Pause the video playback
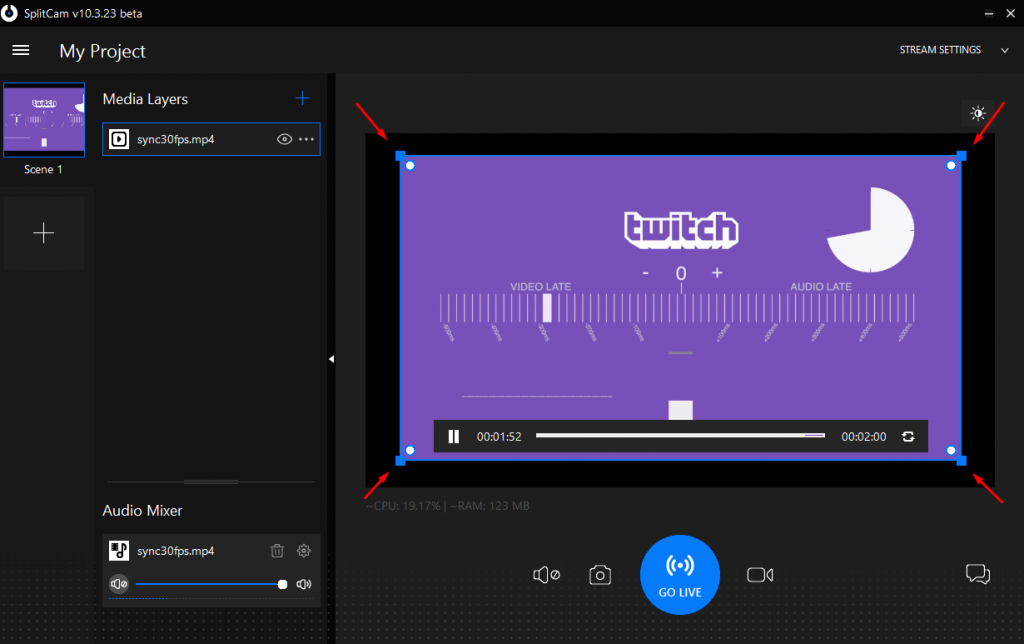Viewport: 1024px width, 644px height. (454, 436)
